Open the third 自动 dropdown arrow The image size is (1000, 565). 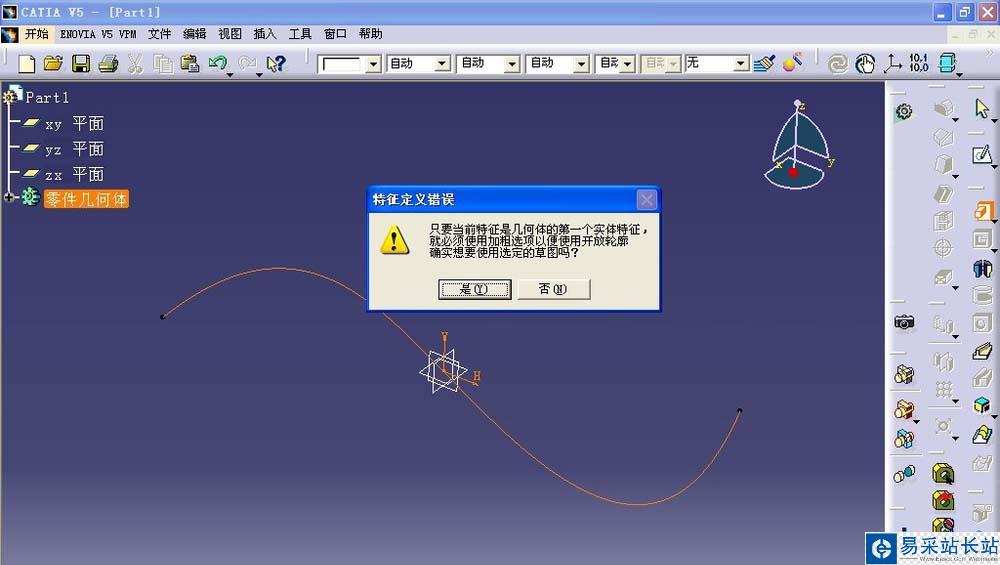coord(581,64)
